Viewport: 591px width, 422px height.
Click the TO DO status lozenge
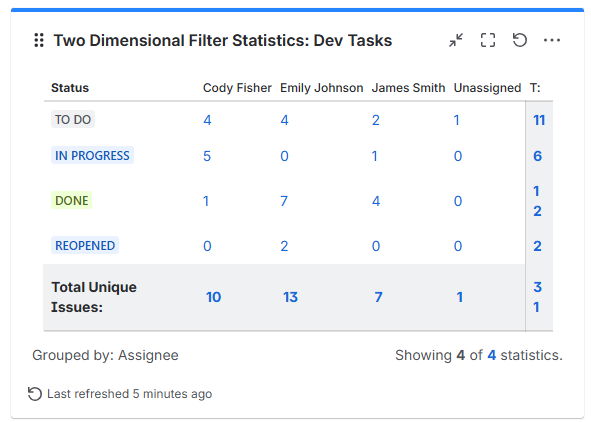pos(73,119)
